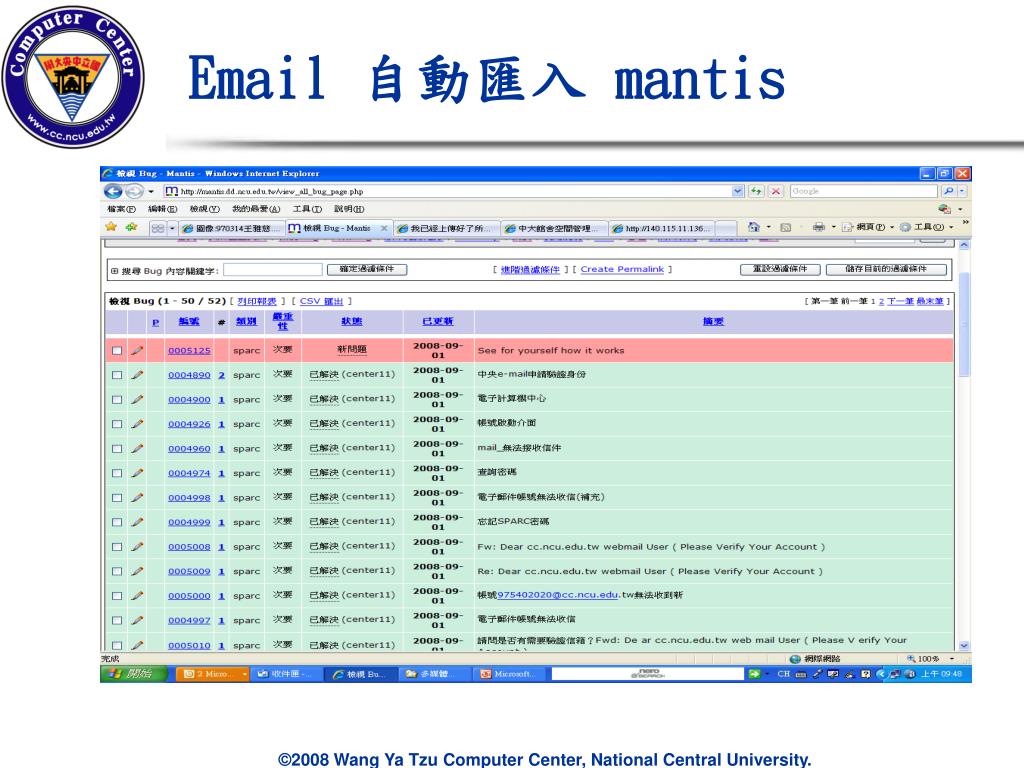Viewport: 1024px width, 768px height.
Task: Open the 編輯(E) edit menu
Action: [x=162, y=209]
